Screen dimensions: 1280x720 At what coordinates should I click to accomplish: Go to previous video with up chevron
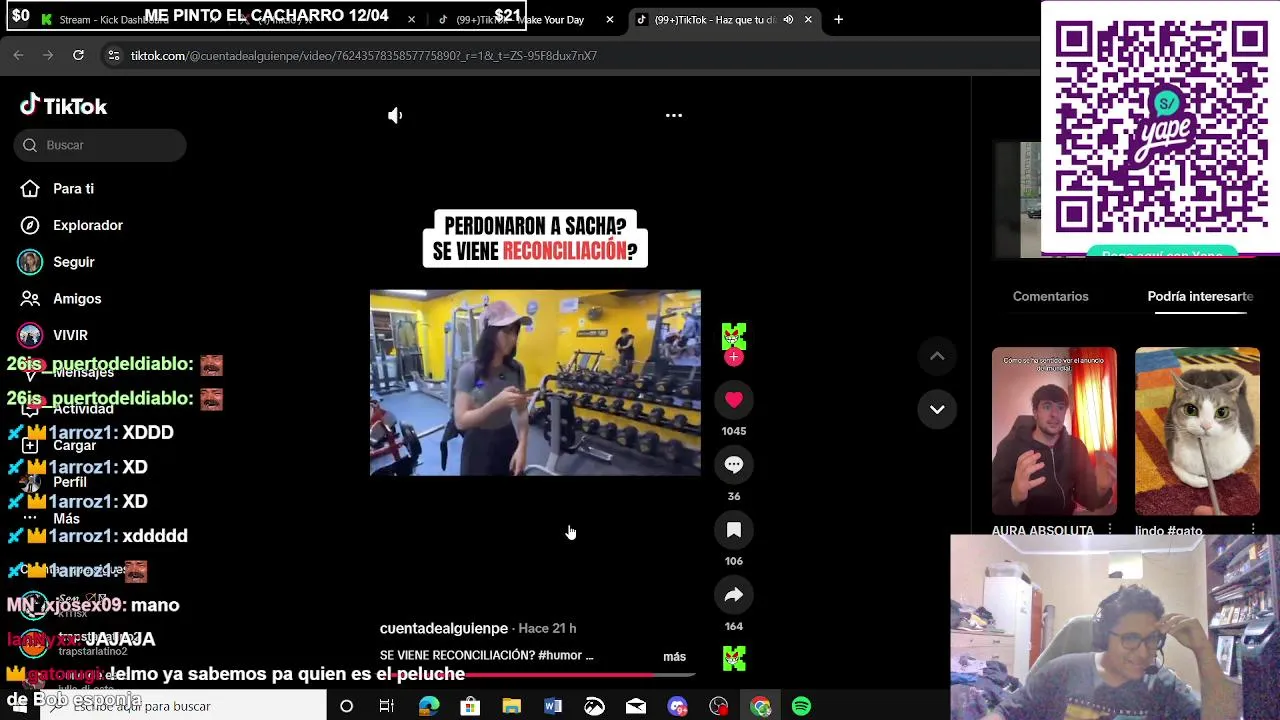[937, 356]
